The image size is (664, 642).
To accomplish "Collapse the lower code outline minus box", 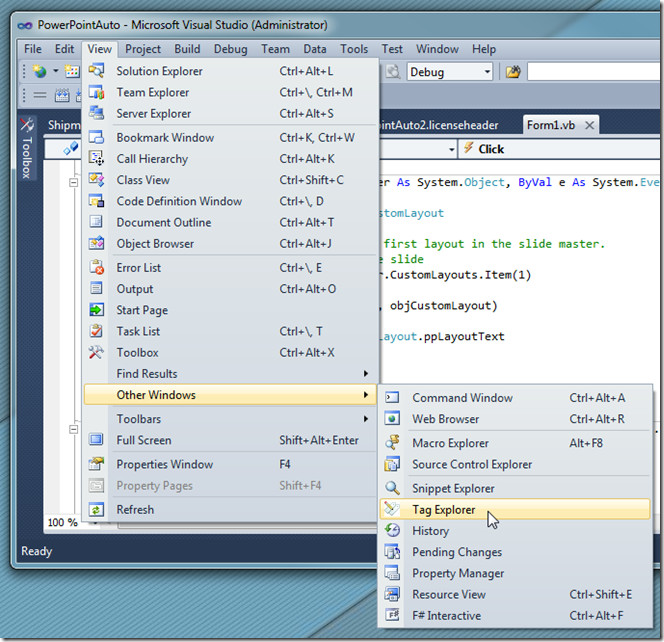I will click(x=73, y=429).
